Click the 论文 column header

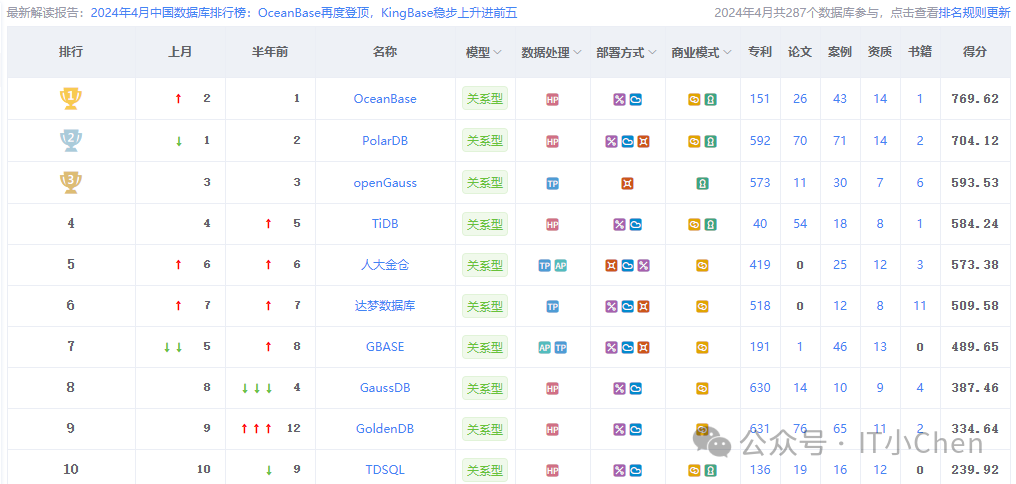800,52
